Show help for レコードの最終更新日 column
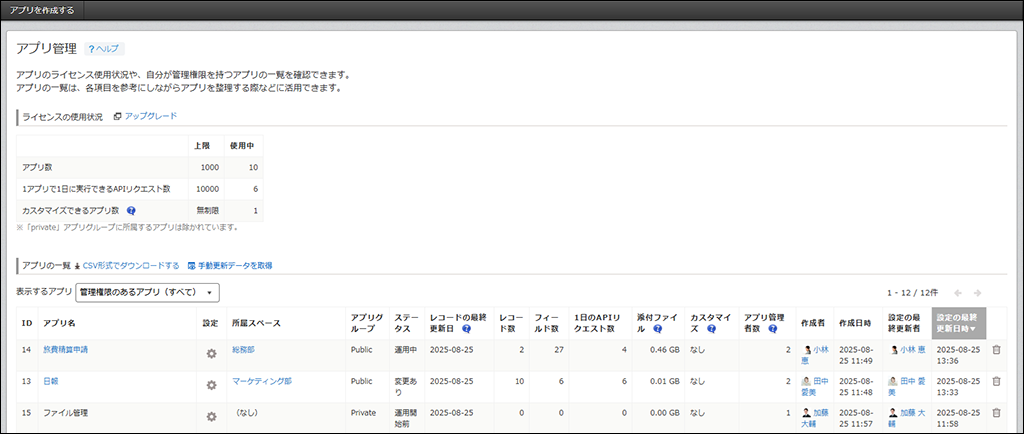 point(466,329)
